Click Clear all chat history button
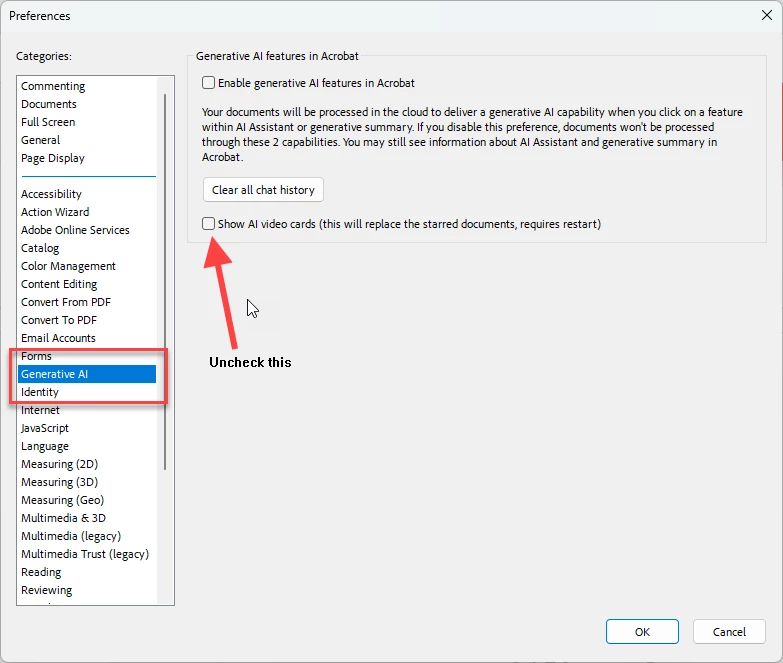 tap(263, 190)
